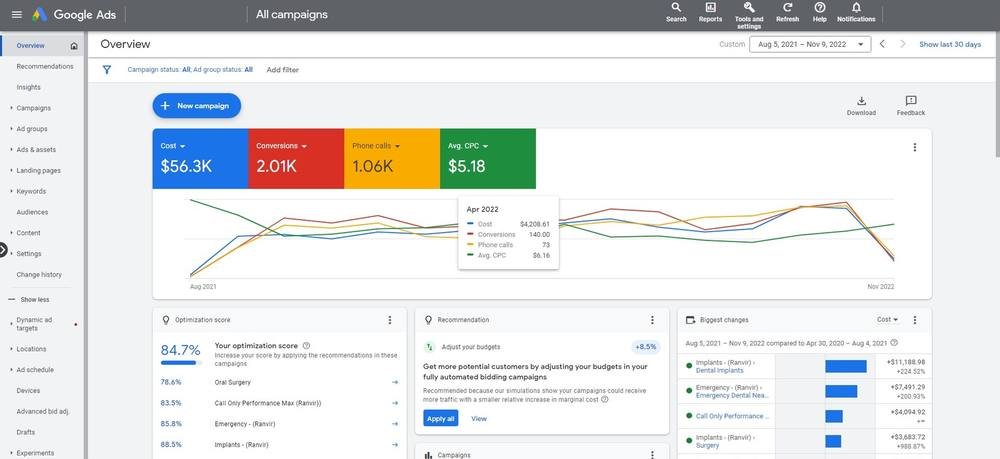This screenshot has width=1000, height=459.
Task: Open Change history in the sidebar
Action: (x=39, y=275)
